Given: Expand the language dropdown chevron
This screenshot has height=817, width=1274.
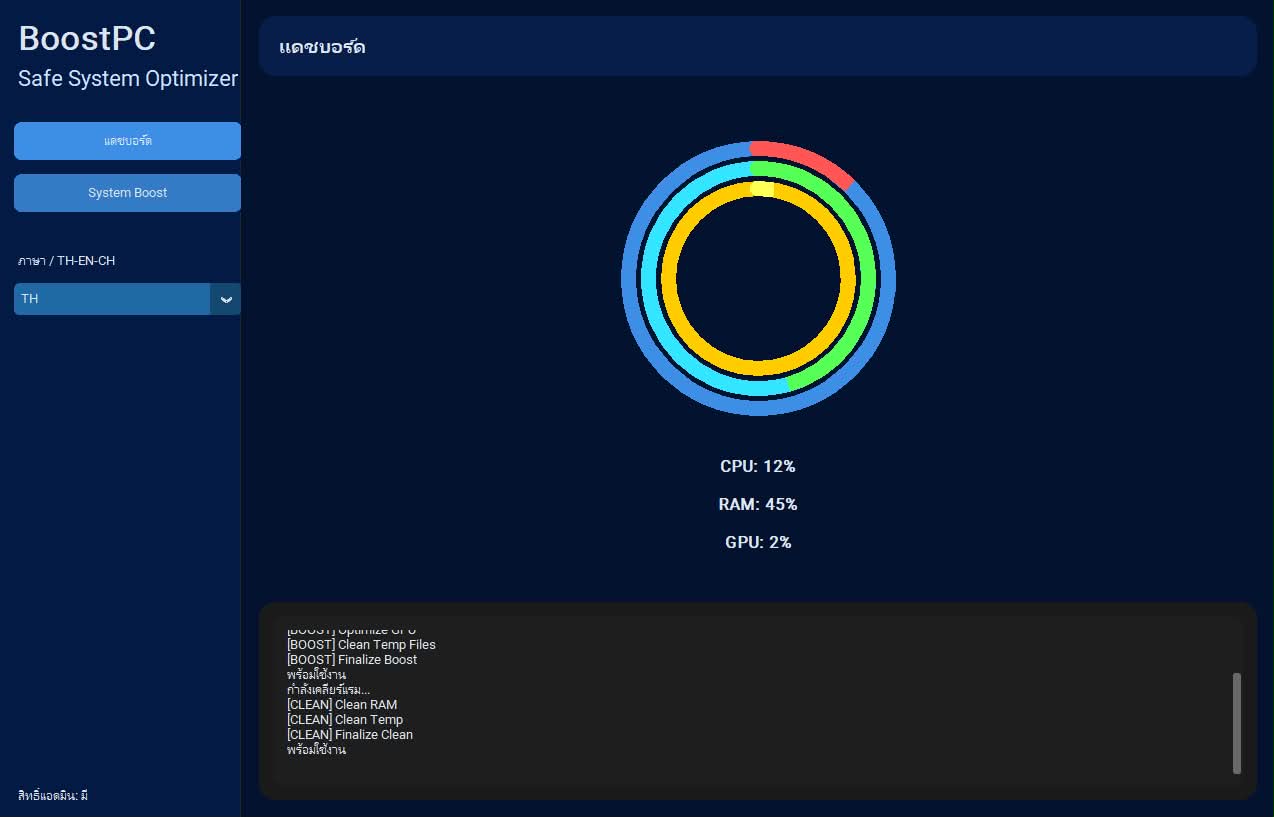Looking at the screenshot, I should tap(226, 299).
